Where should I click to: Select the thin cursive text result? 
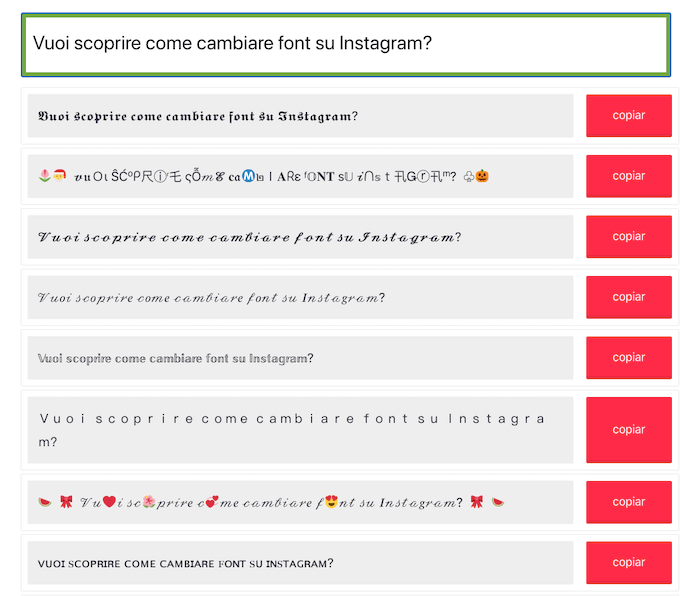click(x=211, y=298)
